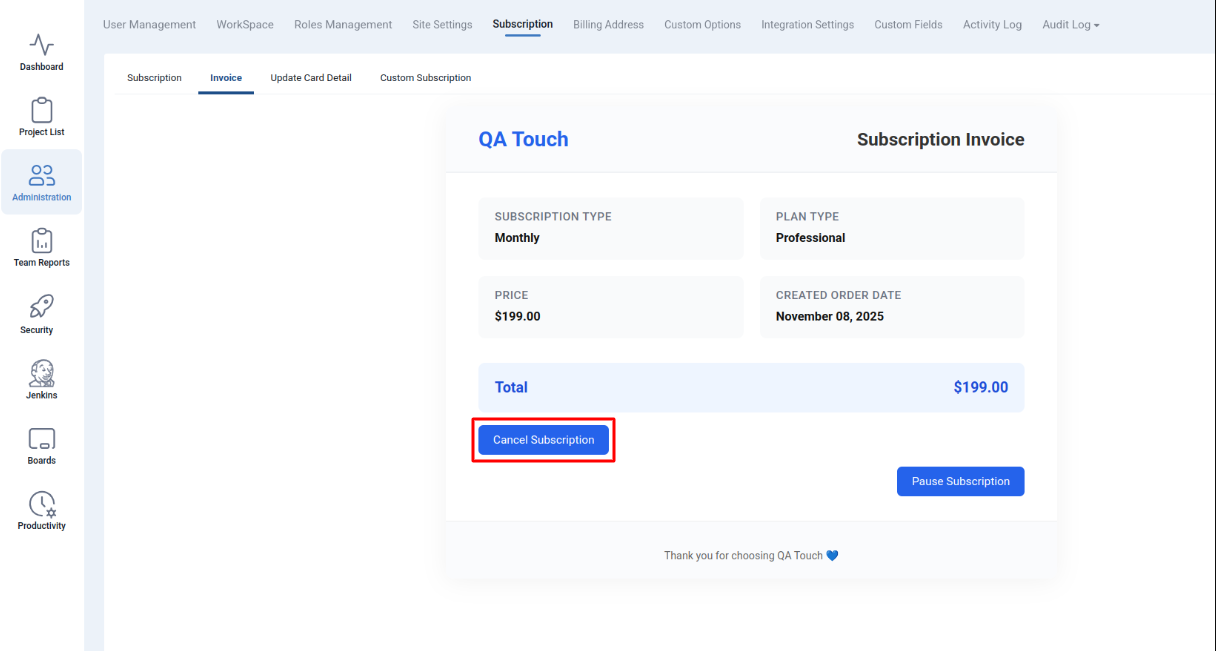The image size is (1216, 651).
Task: Click the price card's $199.00 value
Action: point(517,317)
